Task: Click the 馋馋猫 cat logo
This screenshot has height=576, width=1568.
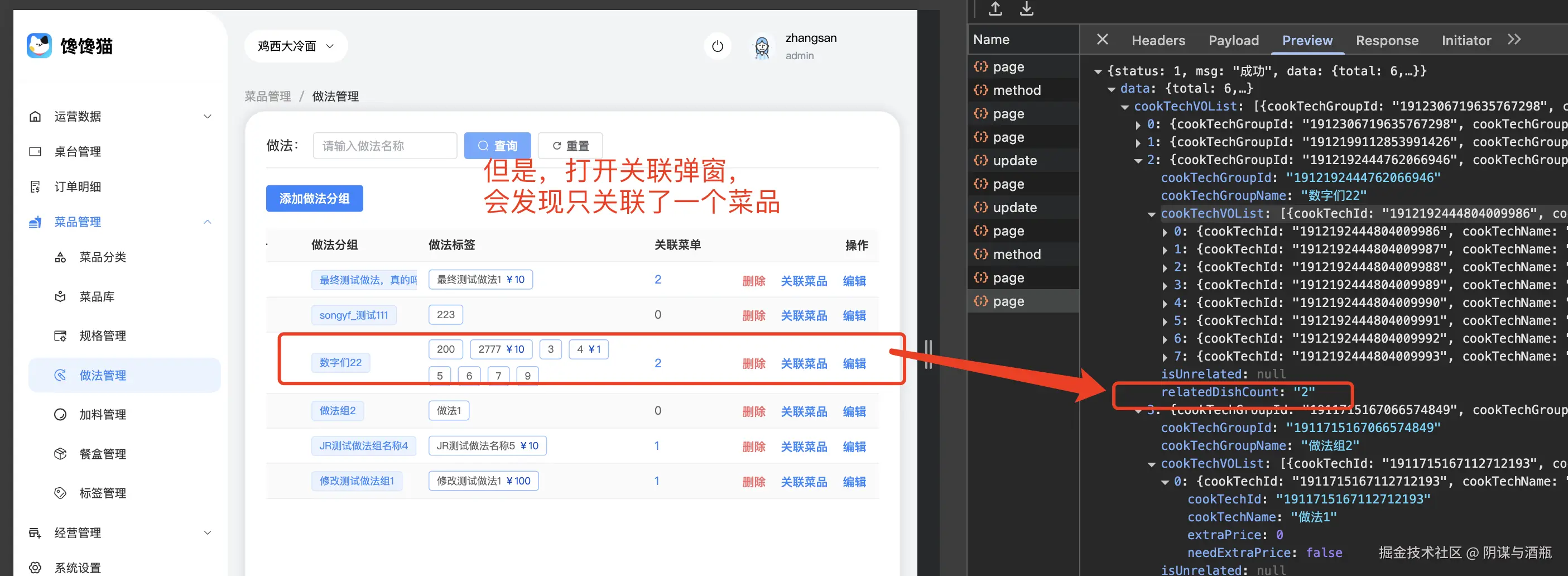Action: click(x=40, y=46)
